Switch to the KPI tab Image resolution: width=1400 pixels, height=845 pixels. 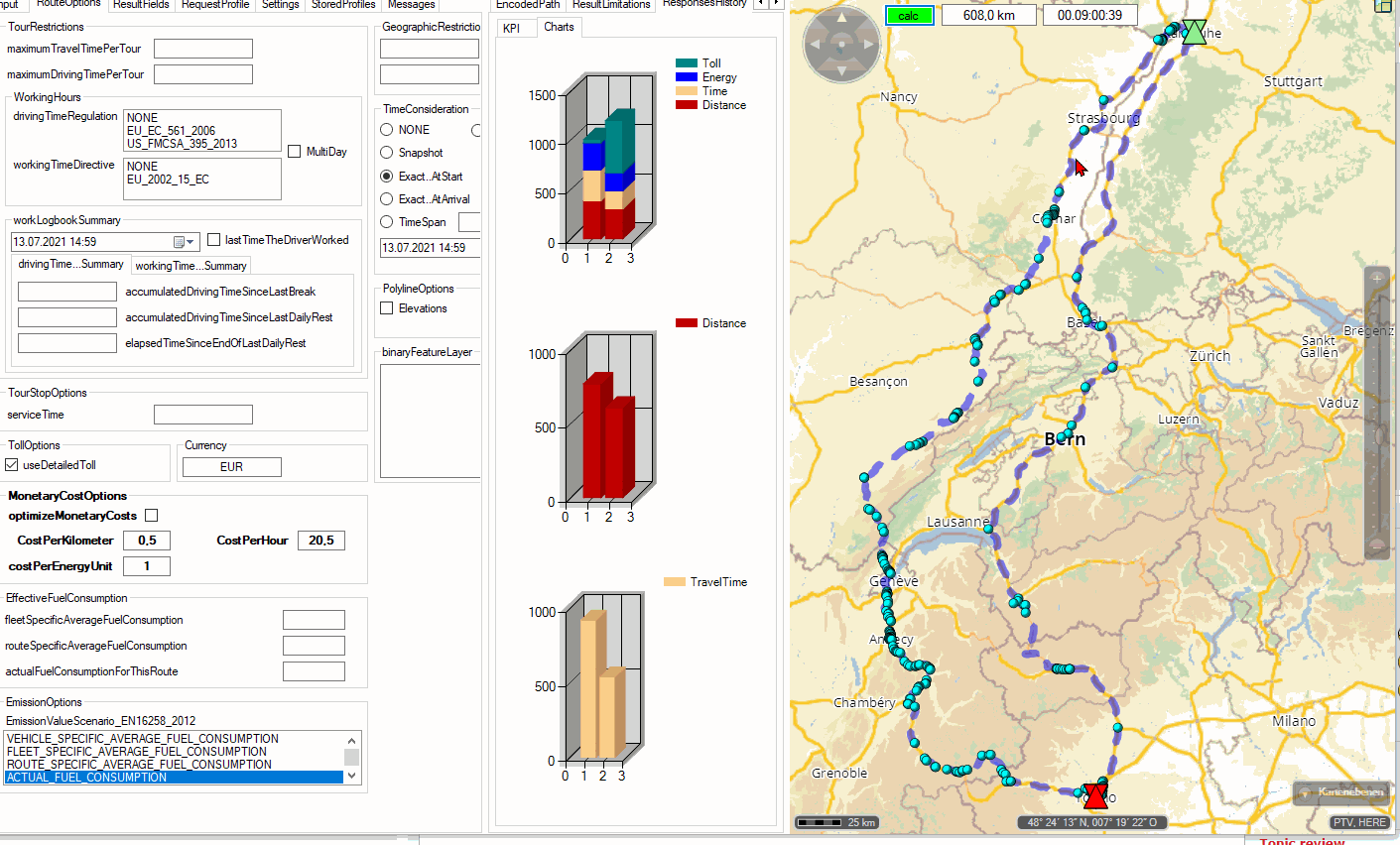coord(512,28)
